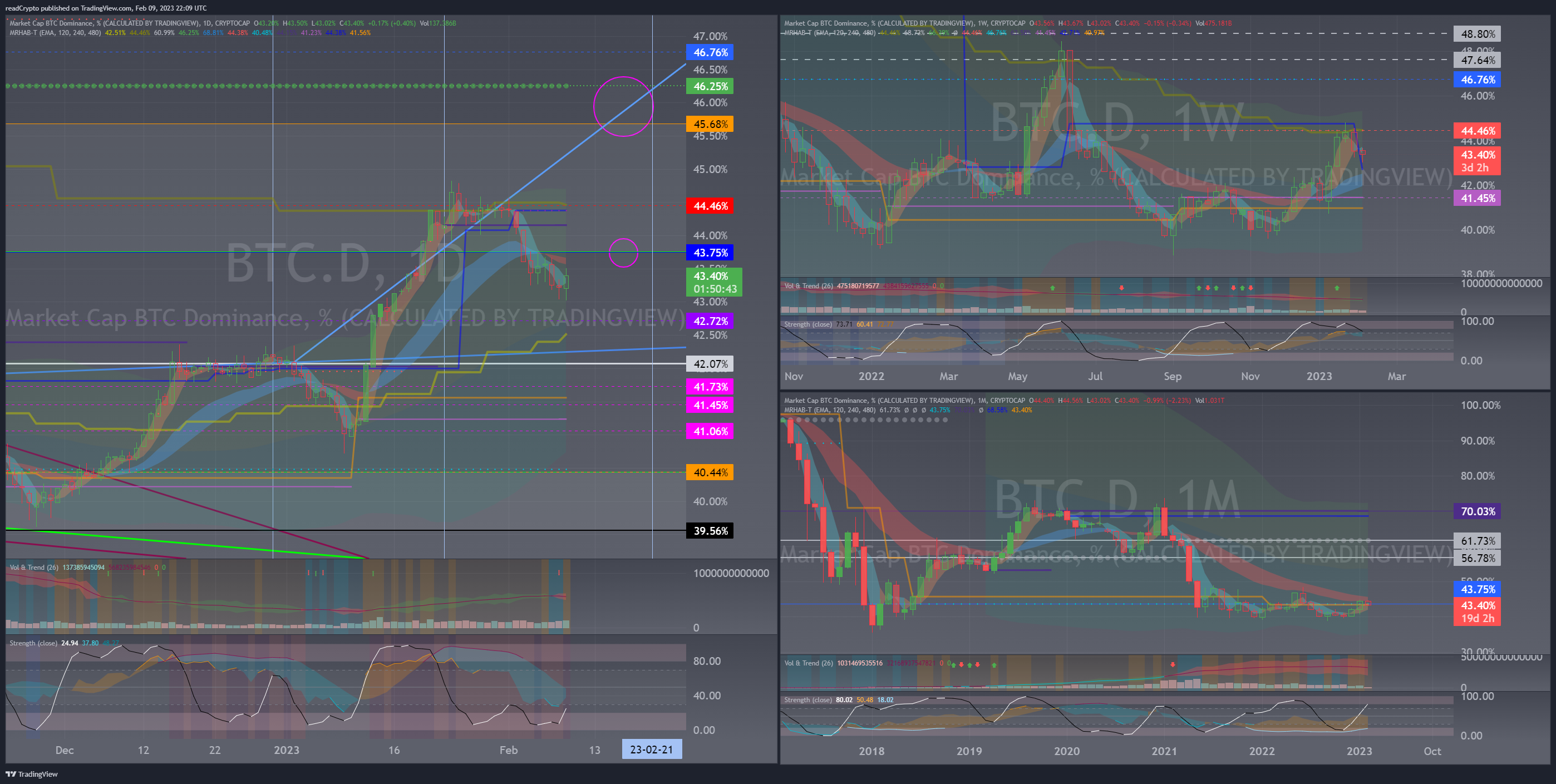Click the blue 43.75% label on monthly chart
Viewport: 1556px width, 784px height.
[x=1477, y=589]
